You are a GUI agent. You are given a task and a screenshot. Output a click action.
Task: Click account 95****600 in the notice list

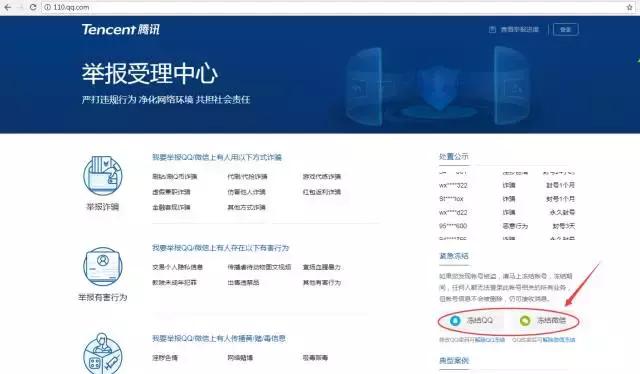tap(453, 226)
